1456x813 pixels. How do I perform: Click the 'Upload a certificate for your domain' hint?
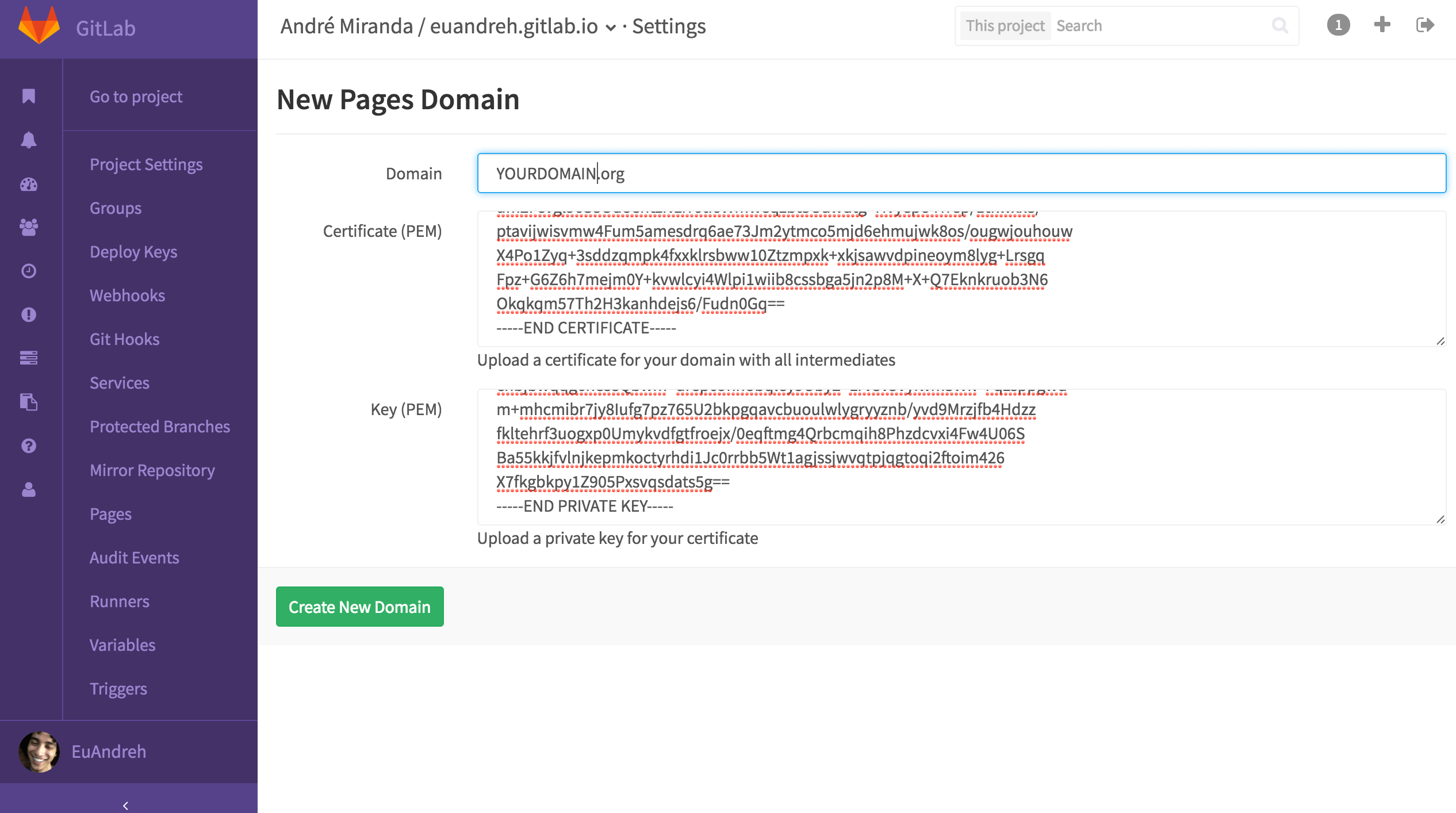click(686, 359)
